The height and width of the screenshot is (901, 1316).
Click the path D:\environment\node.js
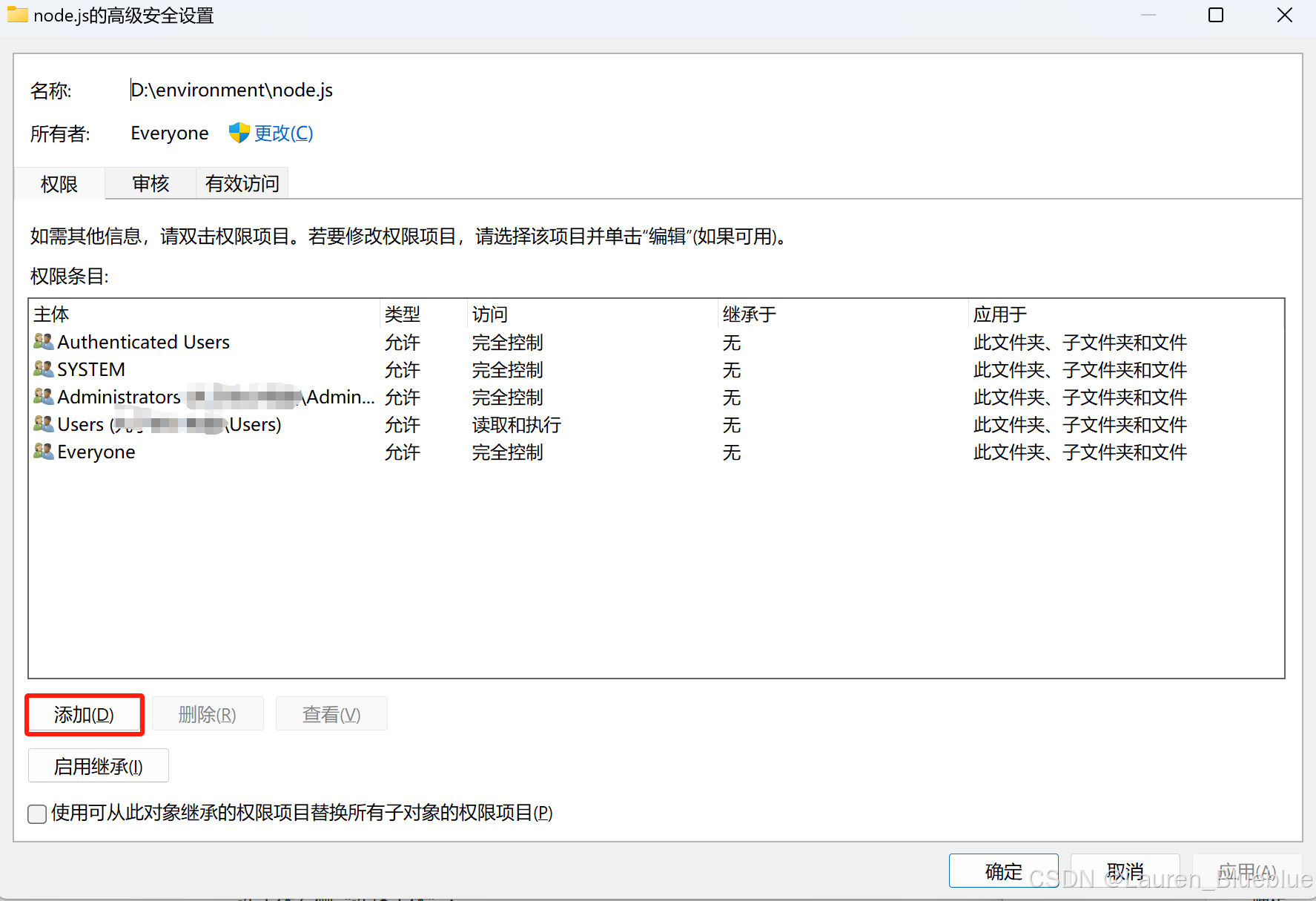[x=232, y=90]
